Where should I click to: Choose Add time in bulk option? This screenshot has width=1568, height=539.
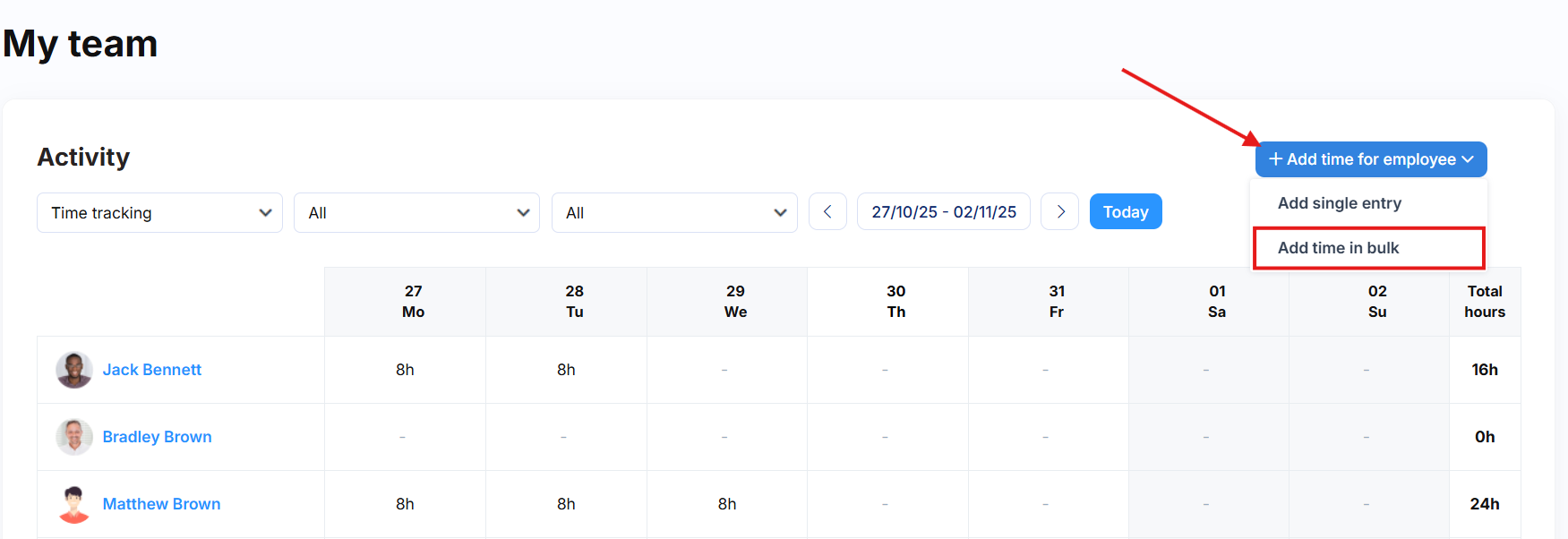1338,248
